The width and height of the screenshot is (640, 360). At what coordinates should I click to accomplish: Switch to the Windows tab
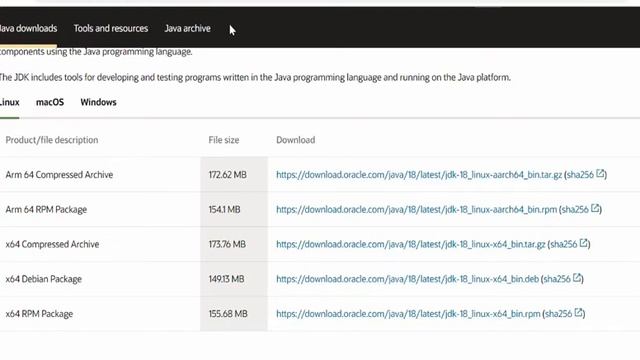point(98,102)
